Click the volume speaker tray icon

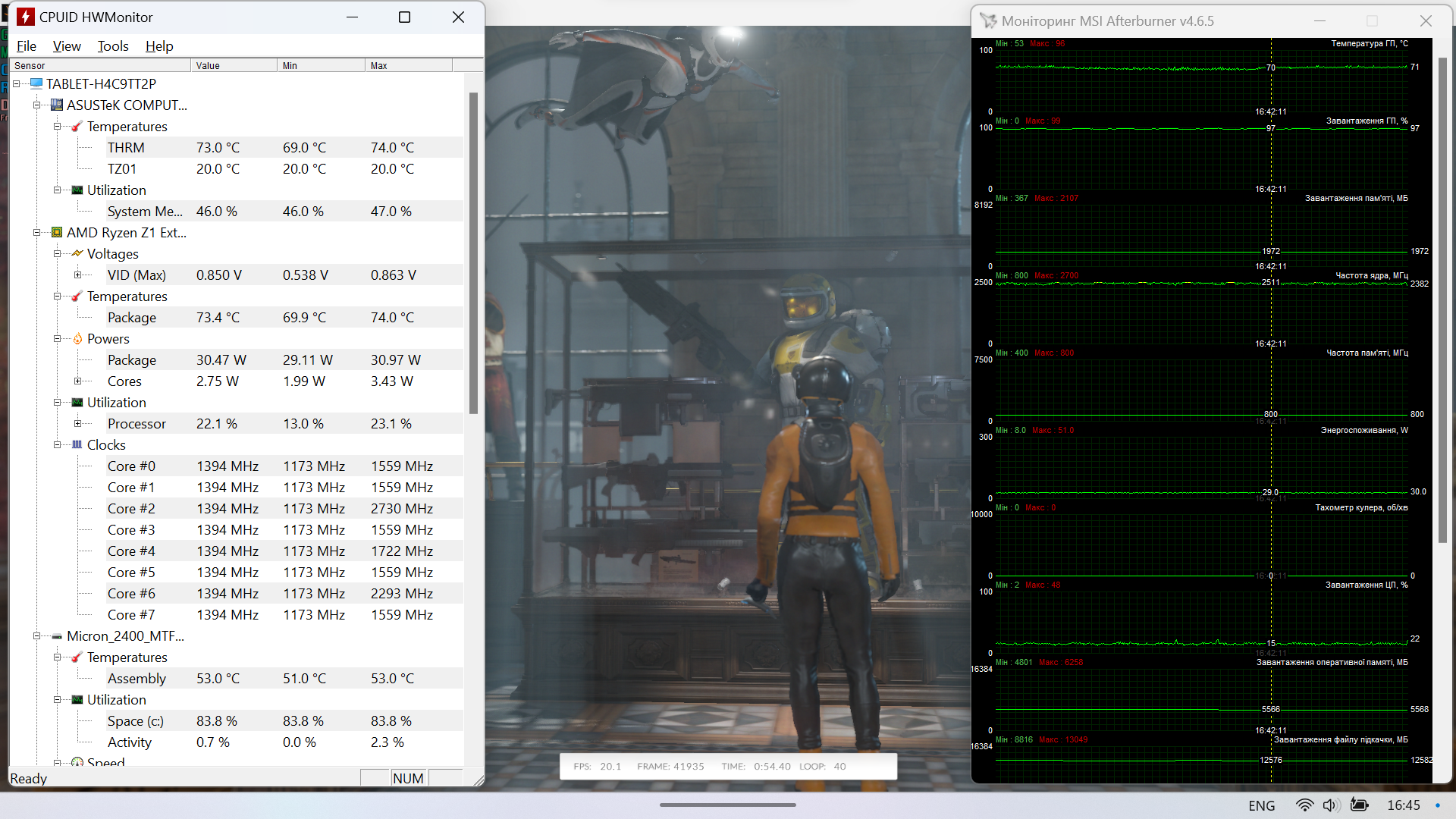pos(1331,805)
